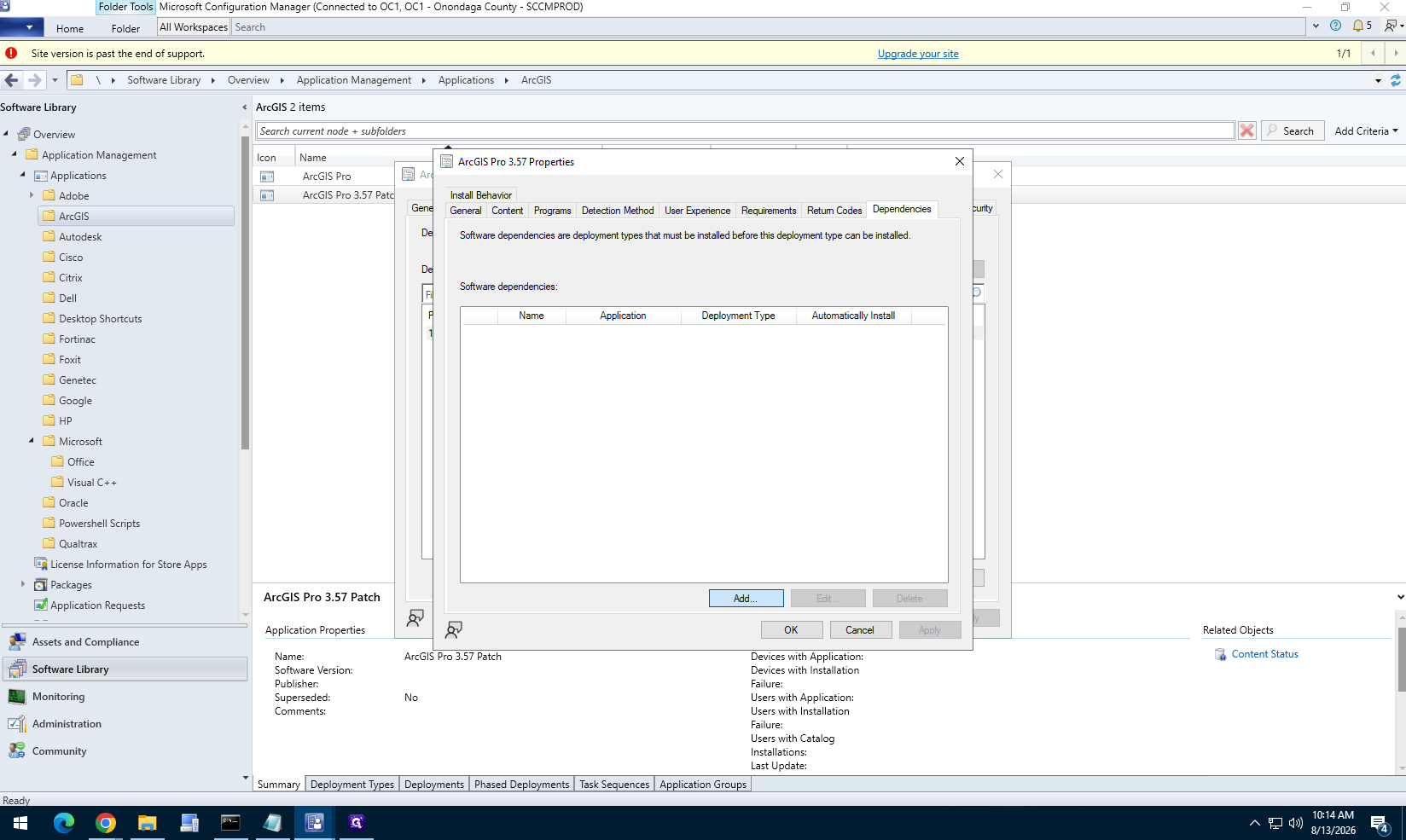Open the Add Criteria dropdown
This screenshot has height=840, width=1406.
(1366, 130)
